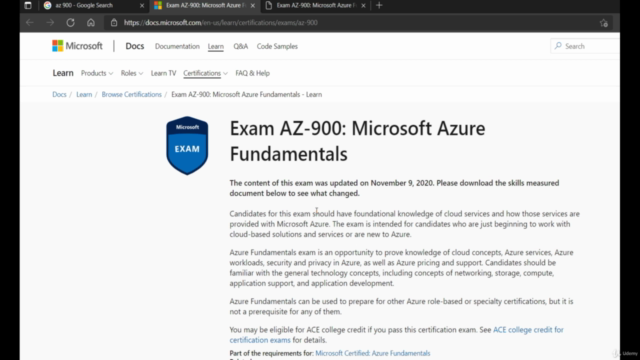Expand the Roles dropdown

click(132, 73)
